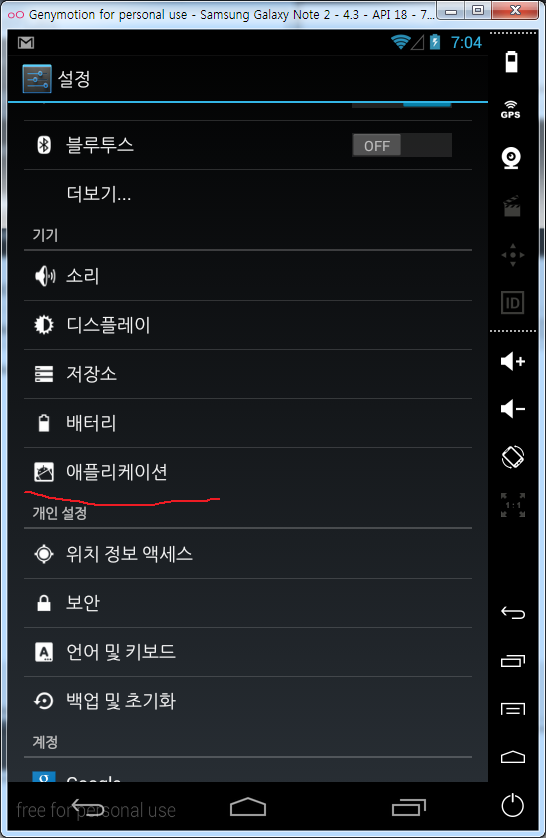Open 보안 security settings
The width and height of the screenshot is (546, 838).
(248, 603)
